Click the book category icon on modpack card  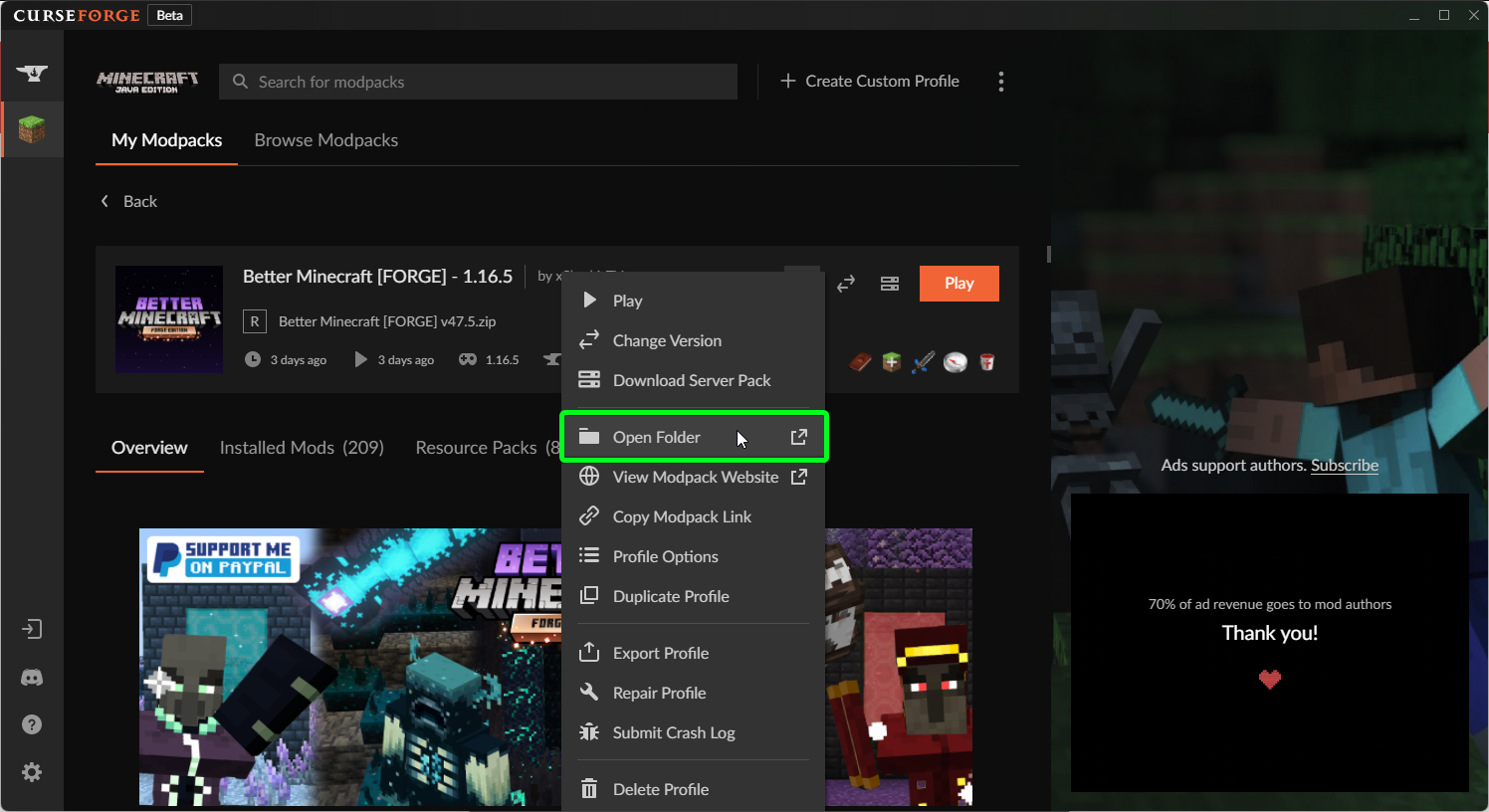click(860, 362)
